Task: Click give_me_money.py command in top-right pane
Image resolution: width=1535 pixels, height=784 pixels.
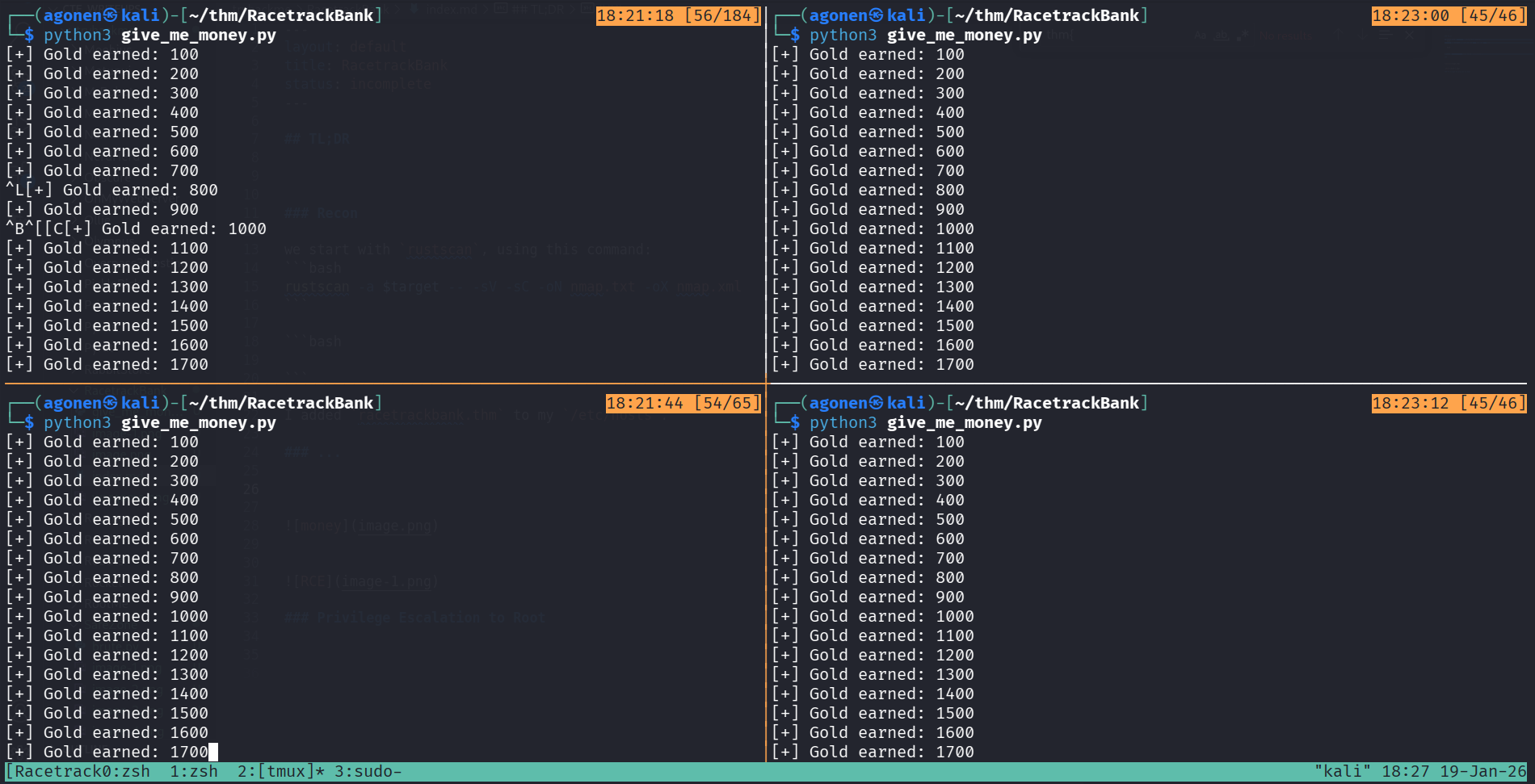Action: (964, 35)
